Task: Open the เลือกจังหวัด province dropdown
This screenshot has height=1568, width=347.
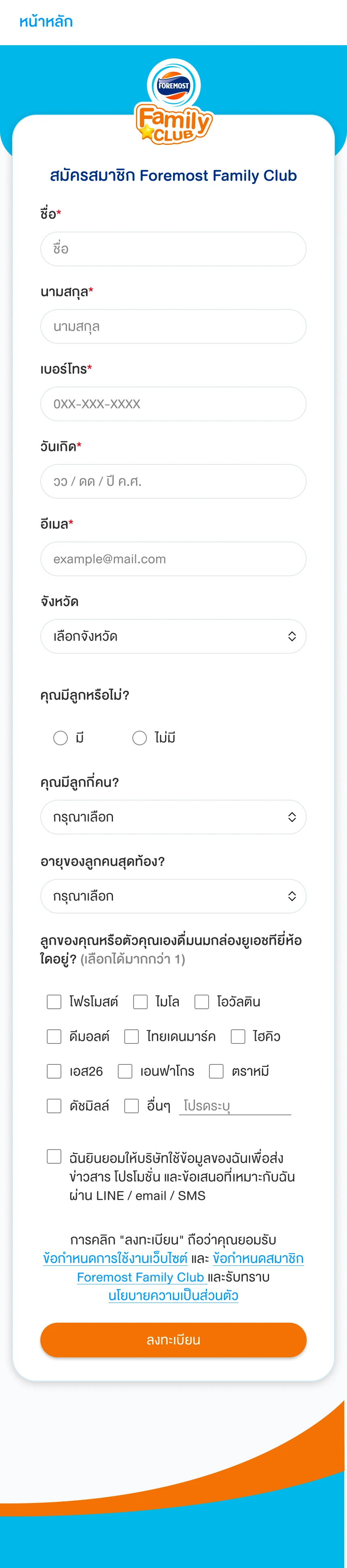Action: point(173,636)
